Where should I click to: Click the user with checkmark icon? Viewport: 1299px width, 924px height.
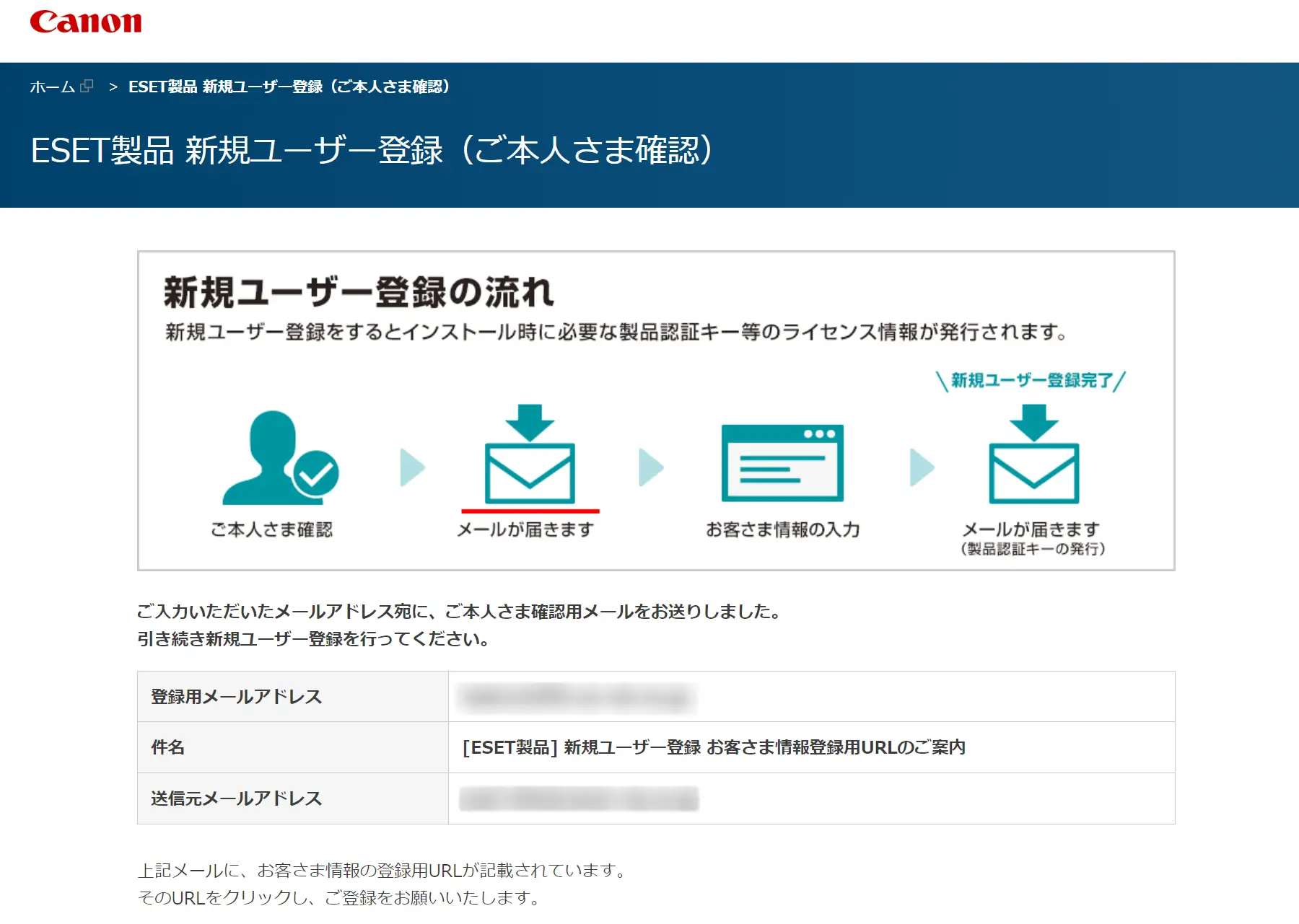click(281, 457)
